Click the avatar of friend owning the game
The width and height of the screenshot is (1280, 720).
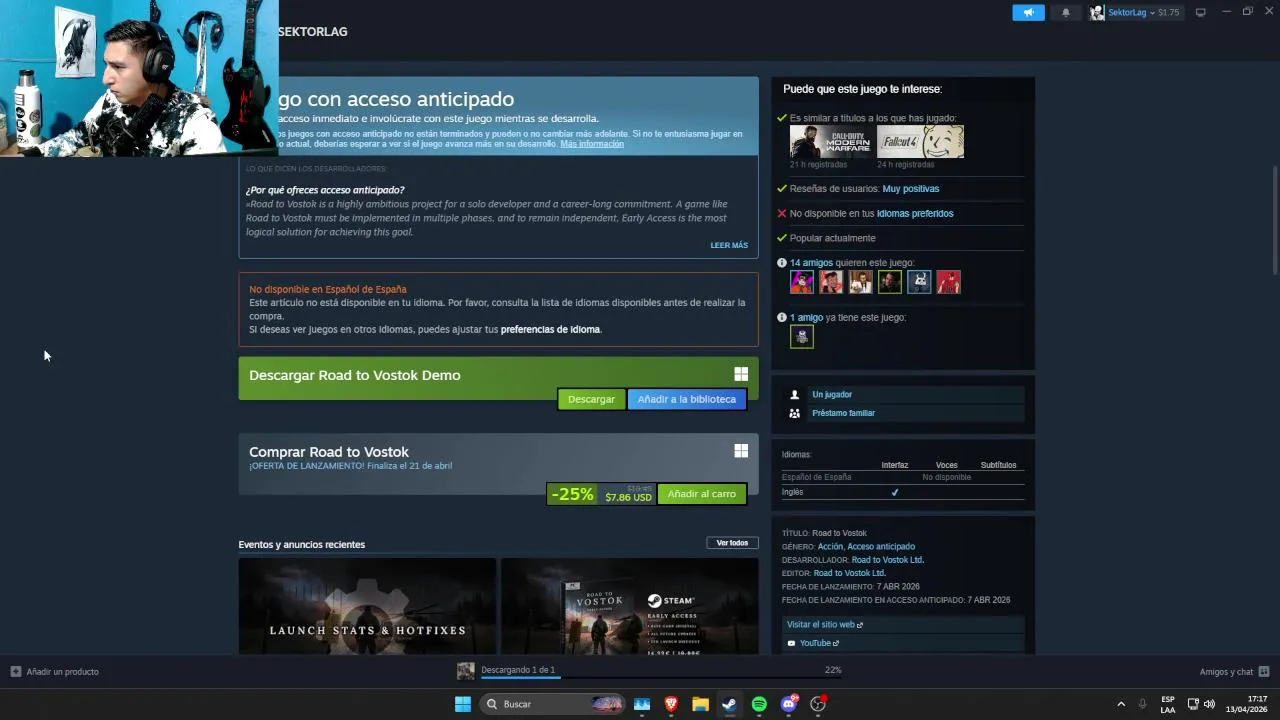802,337
